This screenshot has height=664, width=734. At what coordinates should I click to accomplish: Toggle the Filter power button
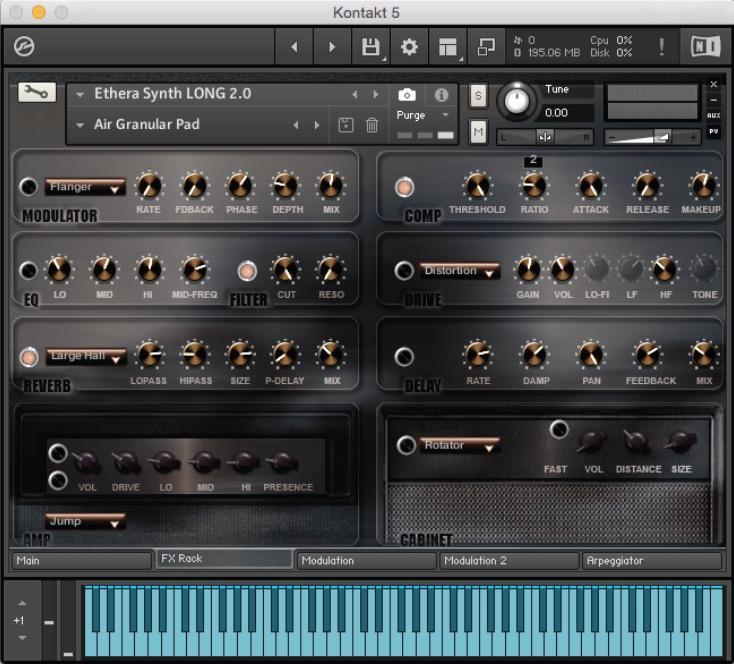247,271
